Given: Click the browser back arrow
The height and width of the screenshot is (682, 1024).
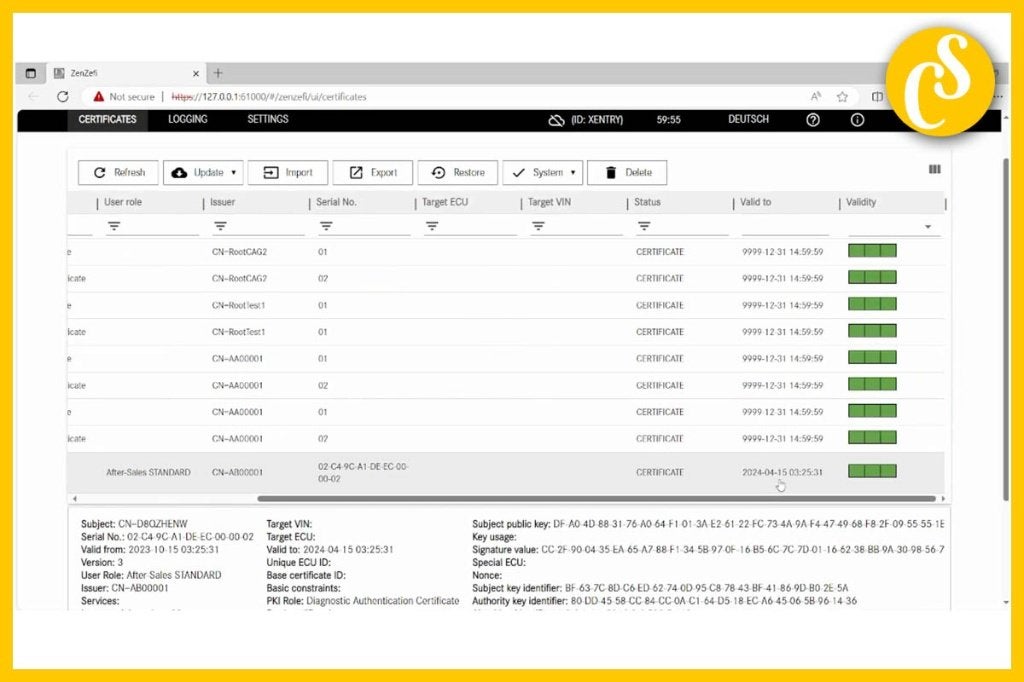Looking at the screenshot, I should [x=34, y=97].
